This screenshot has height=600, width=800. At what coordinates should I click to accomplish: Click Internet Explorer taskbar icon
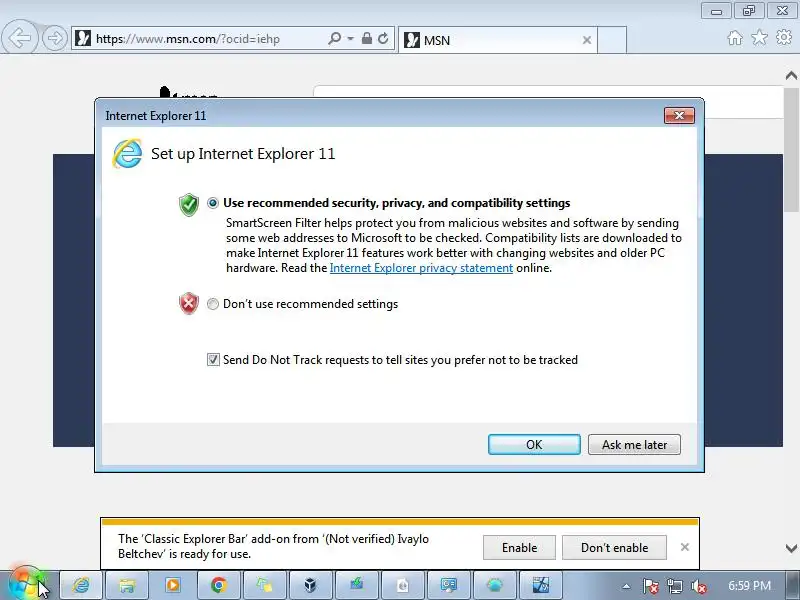pos(81,585)
